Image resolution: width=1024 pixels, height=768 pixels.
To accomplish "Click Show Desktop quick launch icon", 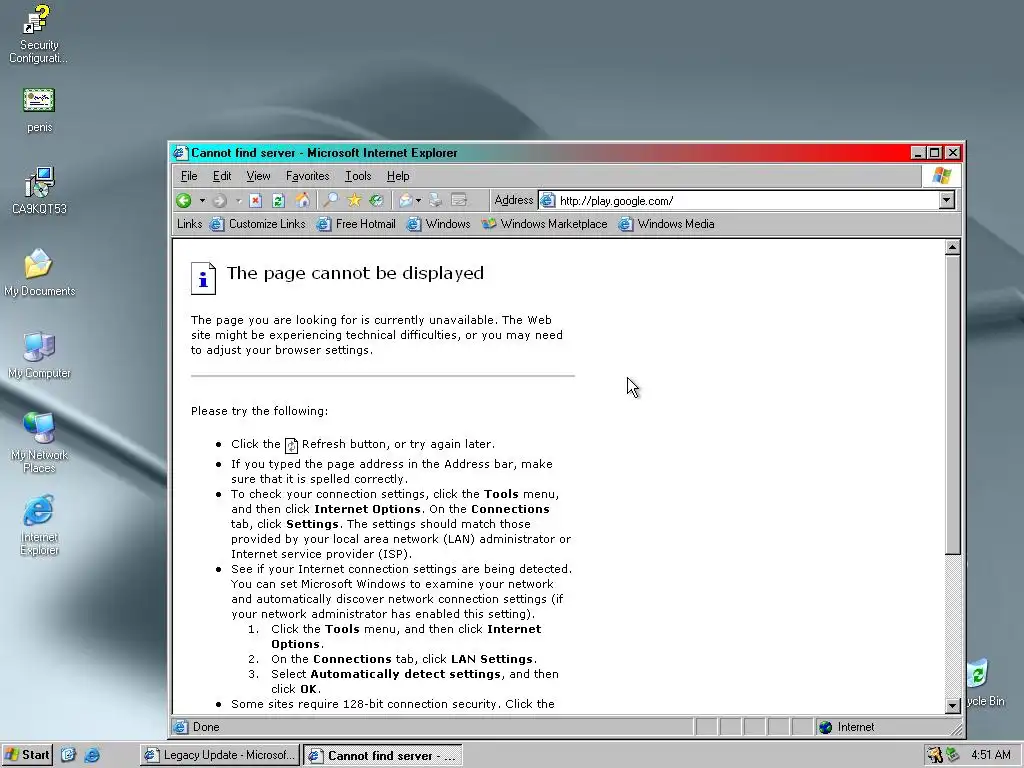I will (x=69, y=755).
